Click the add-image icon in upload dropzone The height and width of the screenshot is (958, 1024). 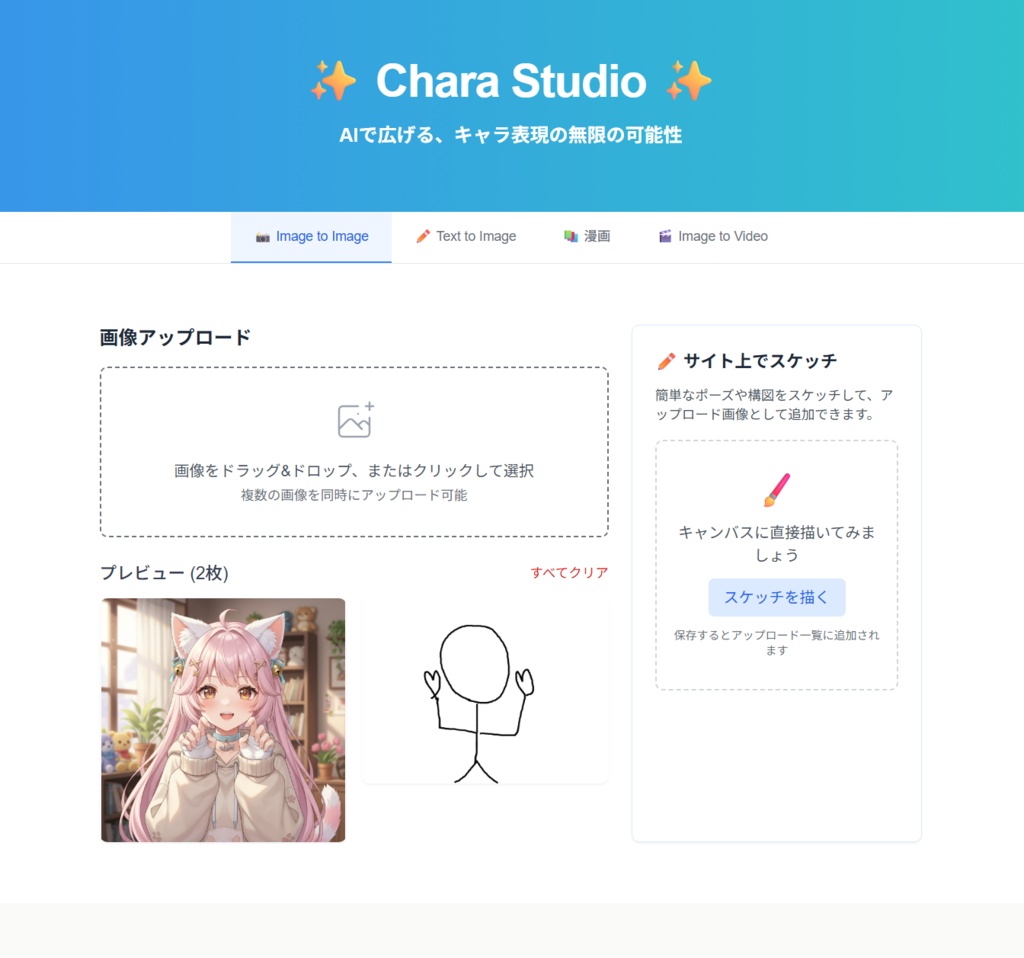[x=355, y=420]
